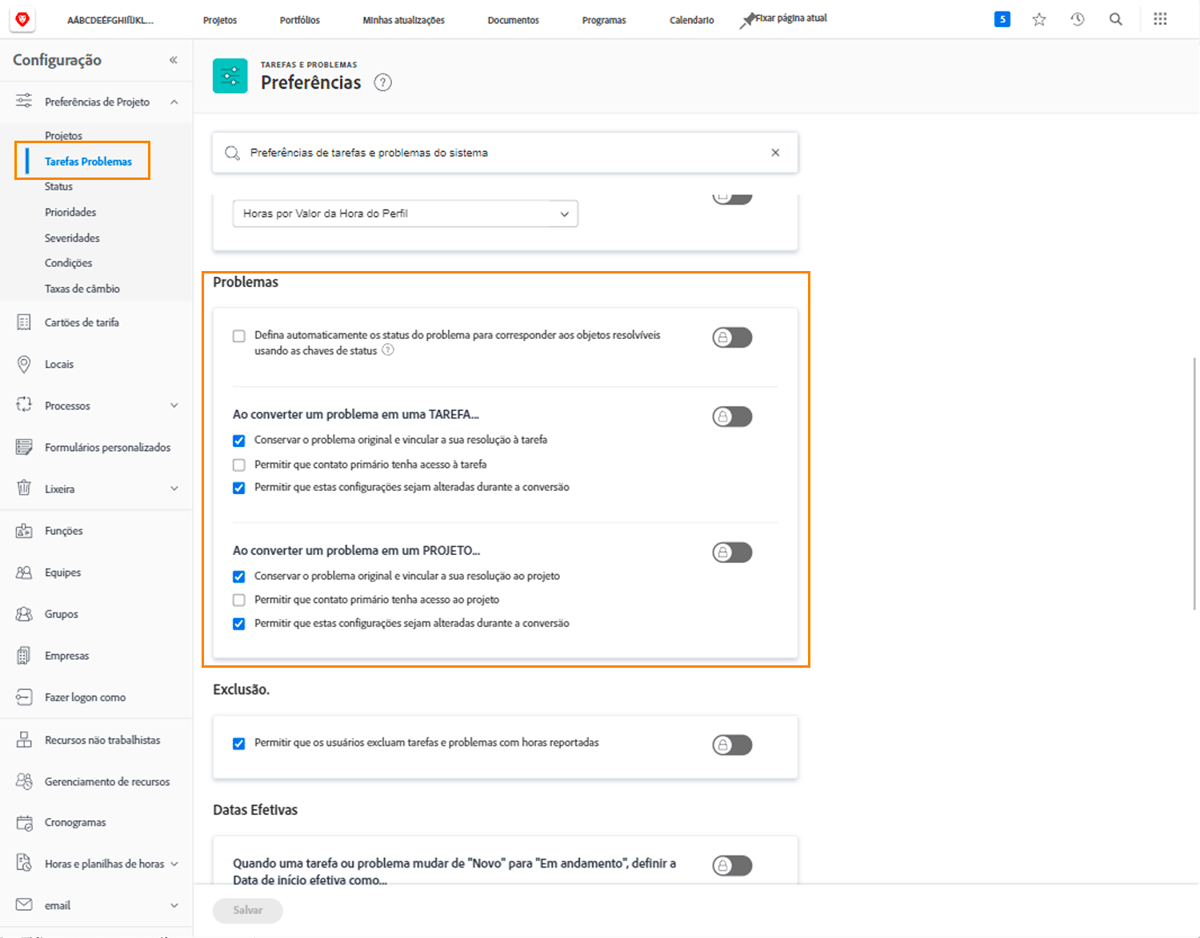Select the Equipes teams icon
This screenshot has width=1200, height=938.
(22, 572)
